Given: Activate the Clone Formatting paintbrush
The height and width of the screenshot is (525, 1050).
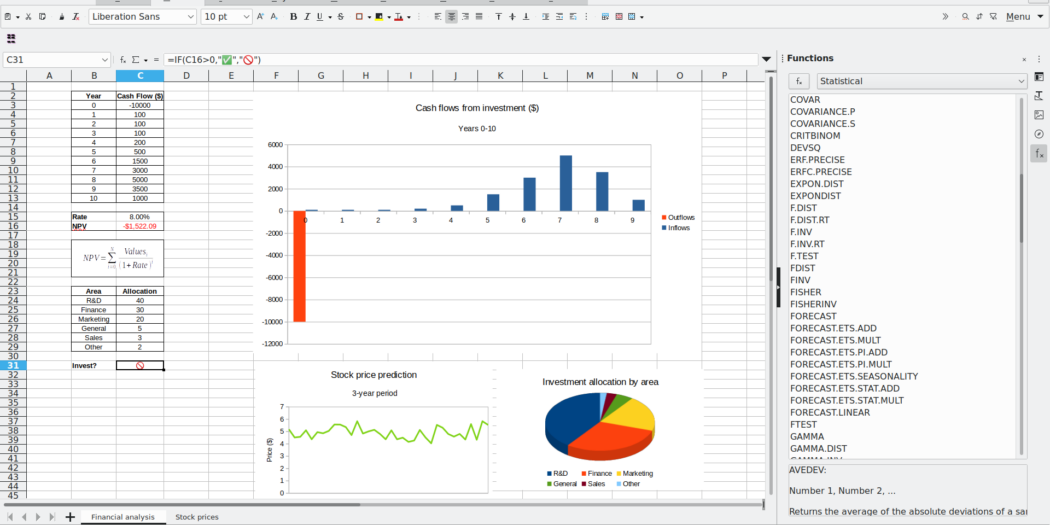Looking at the screenshot, I should [x=62, y=17].
